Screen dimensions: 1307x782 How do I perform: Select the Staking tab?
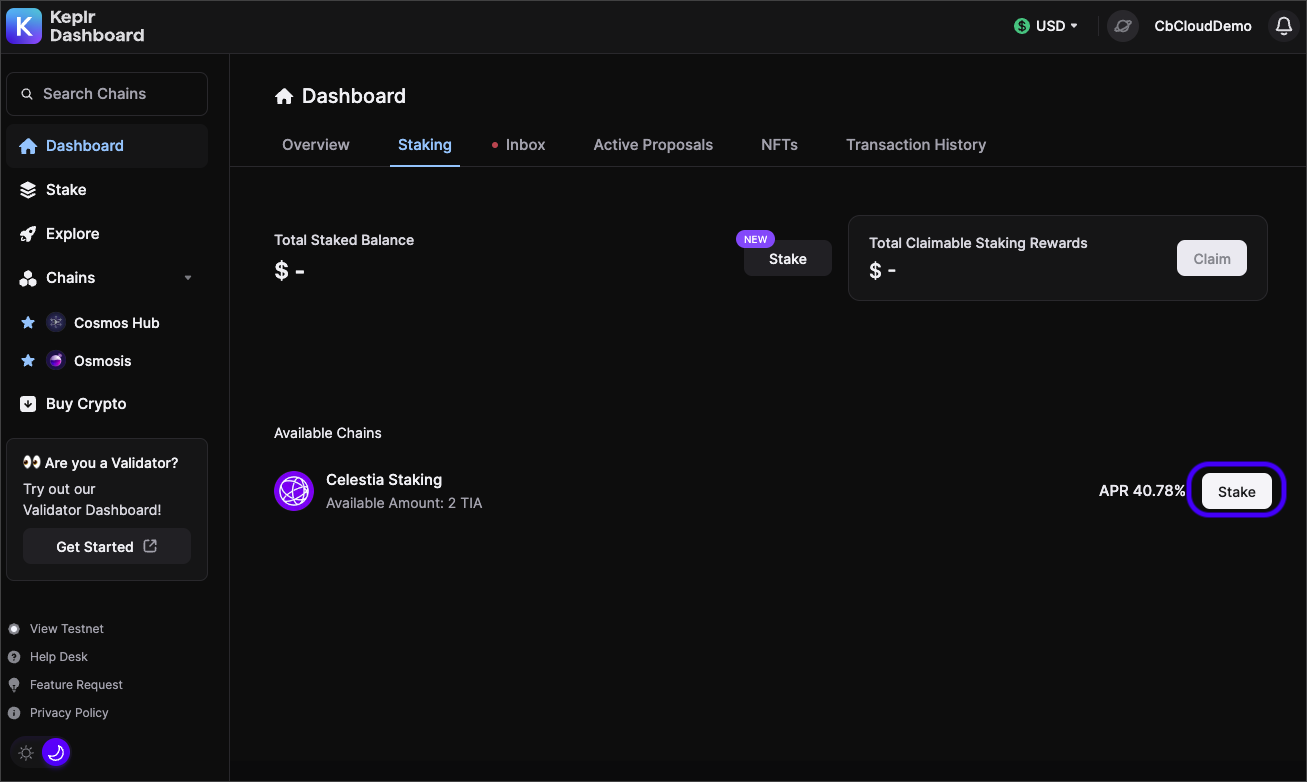(x=425, y=145)
